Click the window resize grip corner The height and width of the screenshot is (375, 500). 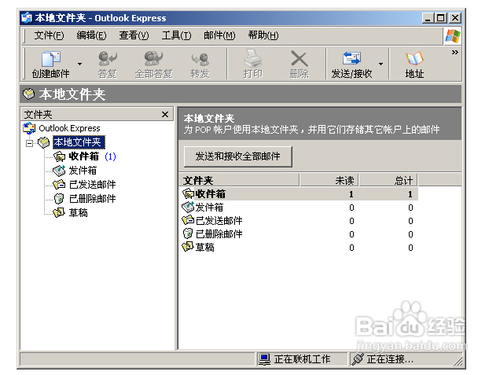point(459,362)
